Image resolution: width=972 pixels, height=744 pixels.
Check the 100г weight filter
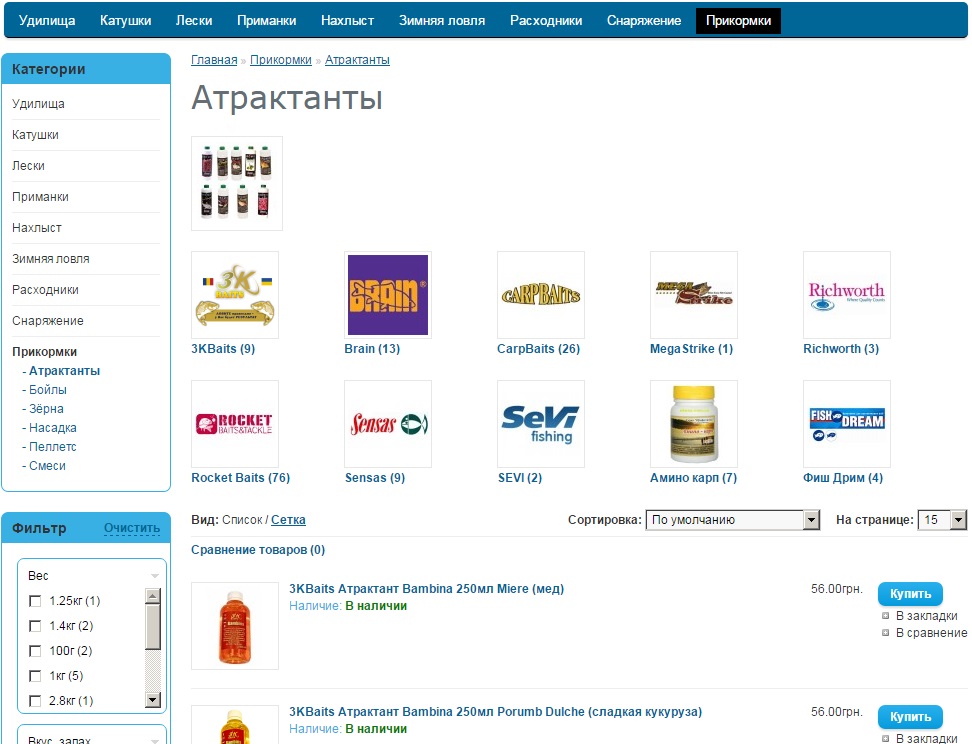[35, 651]
